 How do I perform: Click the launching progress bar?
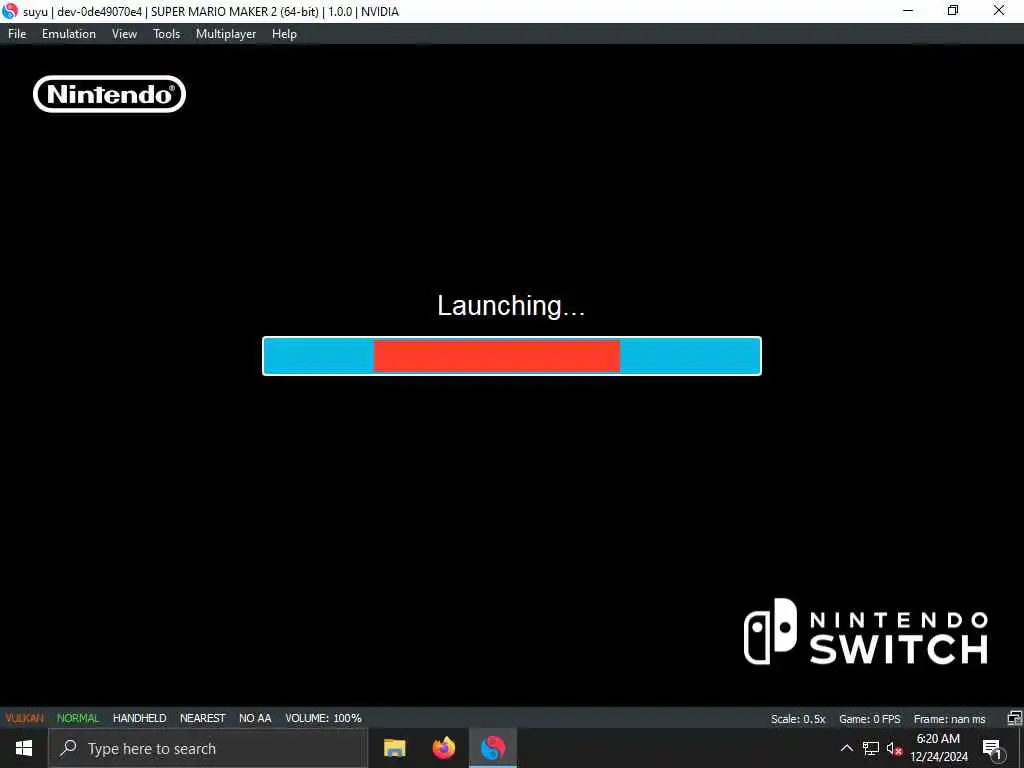tap(511, 356)
